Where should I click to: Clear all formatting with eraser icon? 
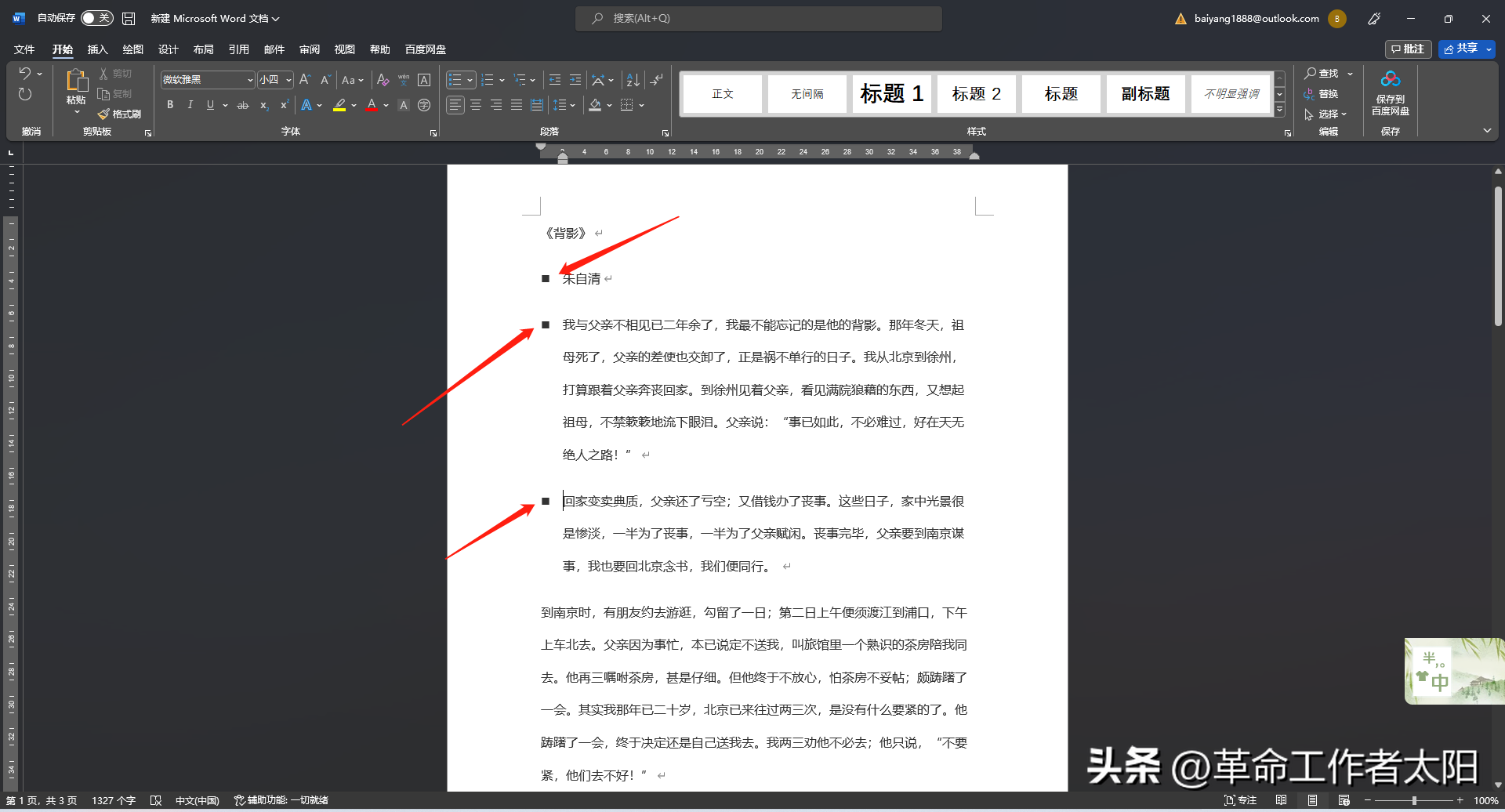point(383,80)
